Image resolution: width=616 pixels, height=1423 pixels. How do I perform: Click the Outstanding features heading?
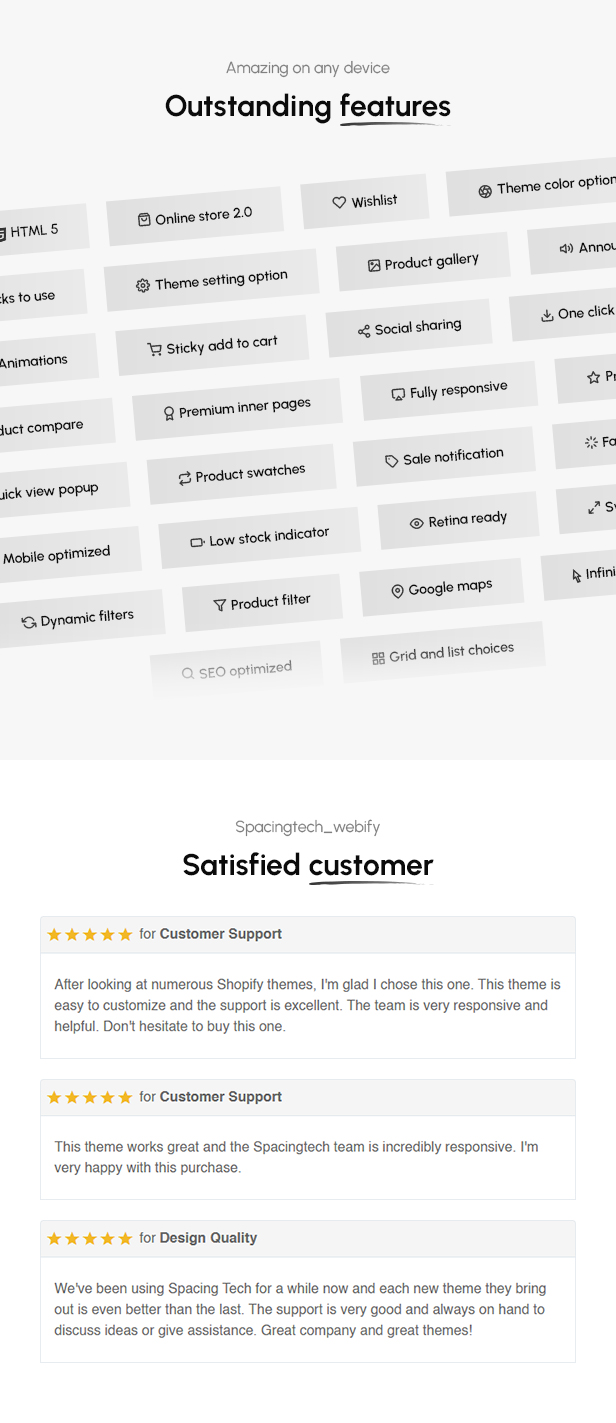308,107
